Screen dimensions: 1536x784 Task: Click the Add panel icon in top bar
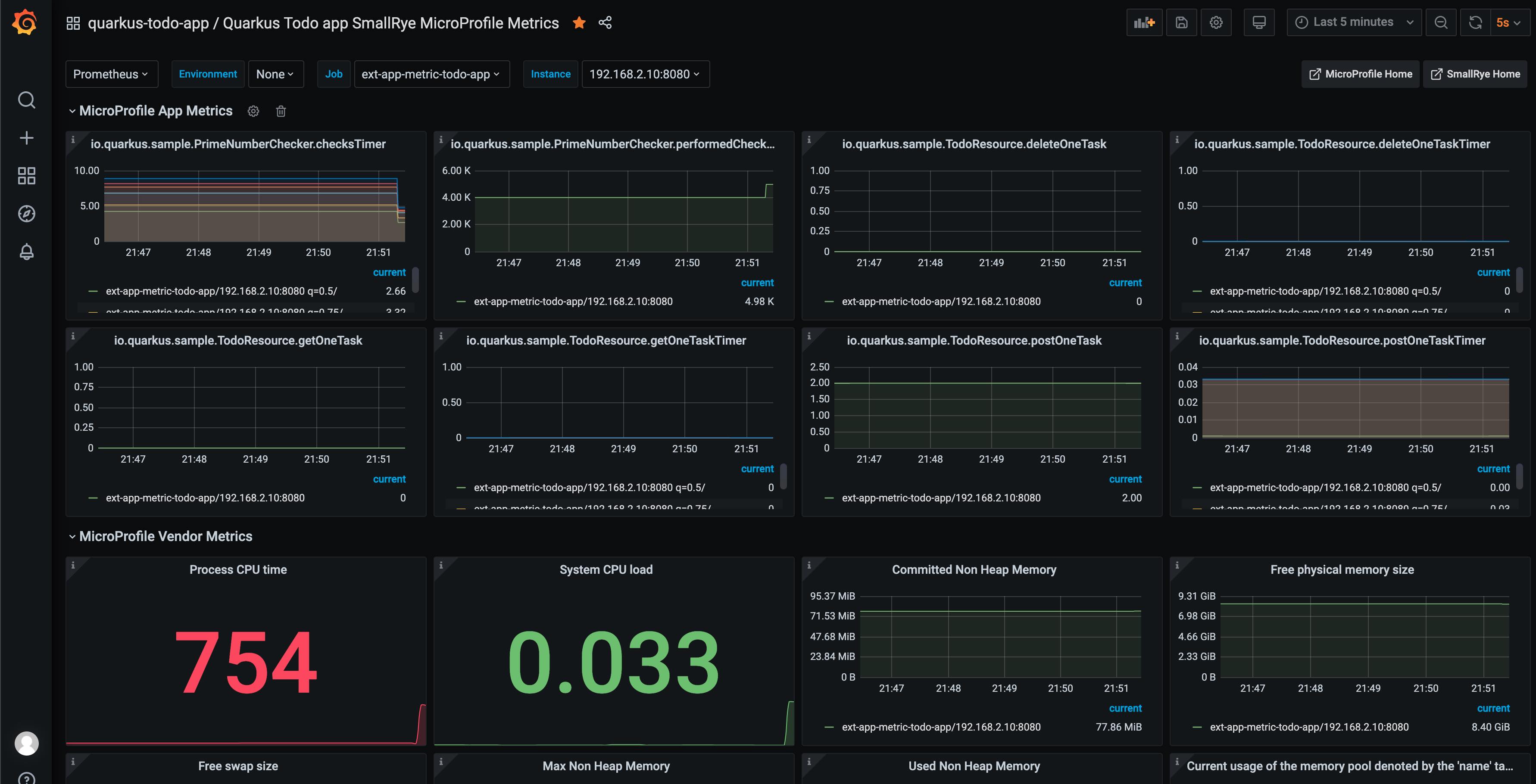pyautogui.click(x=1144, y=23)
